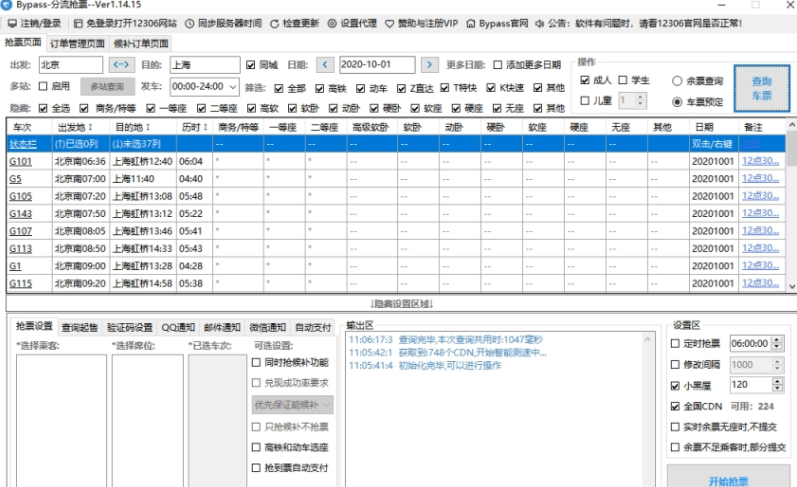The image size is (797, 487).
Task: Click the 开始抢票 button
Action: (x=728, y=478)
